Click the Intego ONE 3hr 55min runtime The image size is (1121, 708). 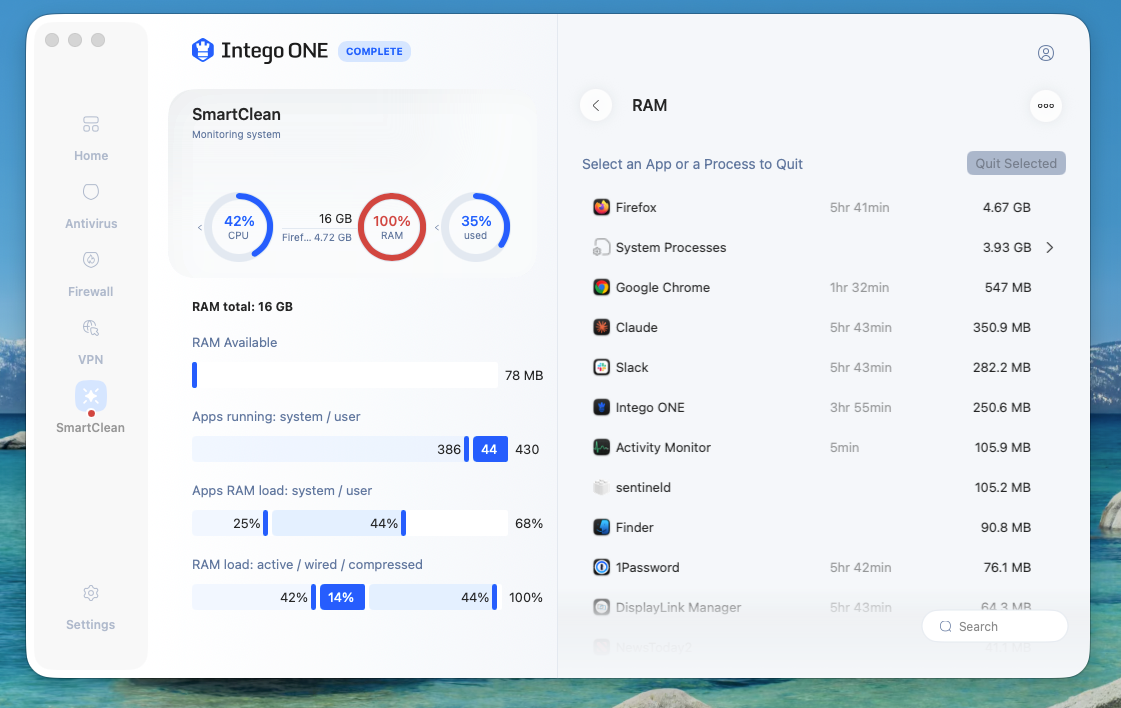(861, 408)
